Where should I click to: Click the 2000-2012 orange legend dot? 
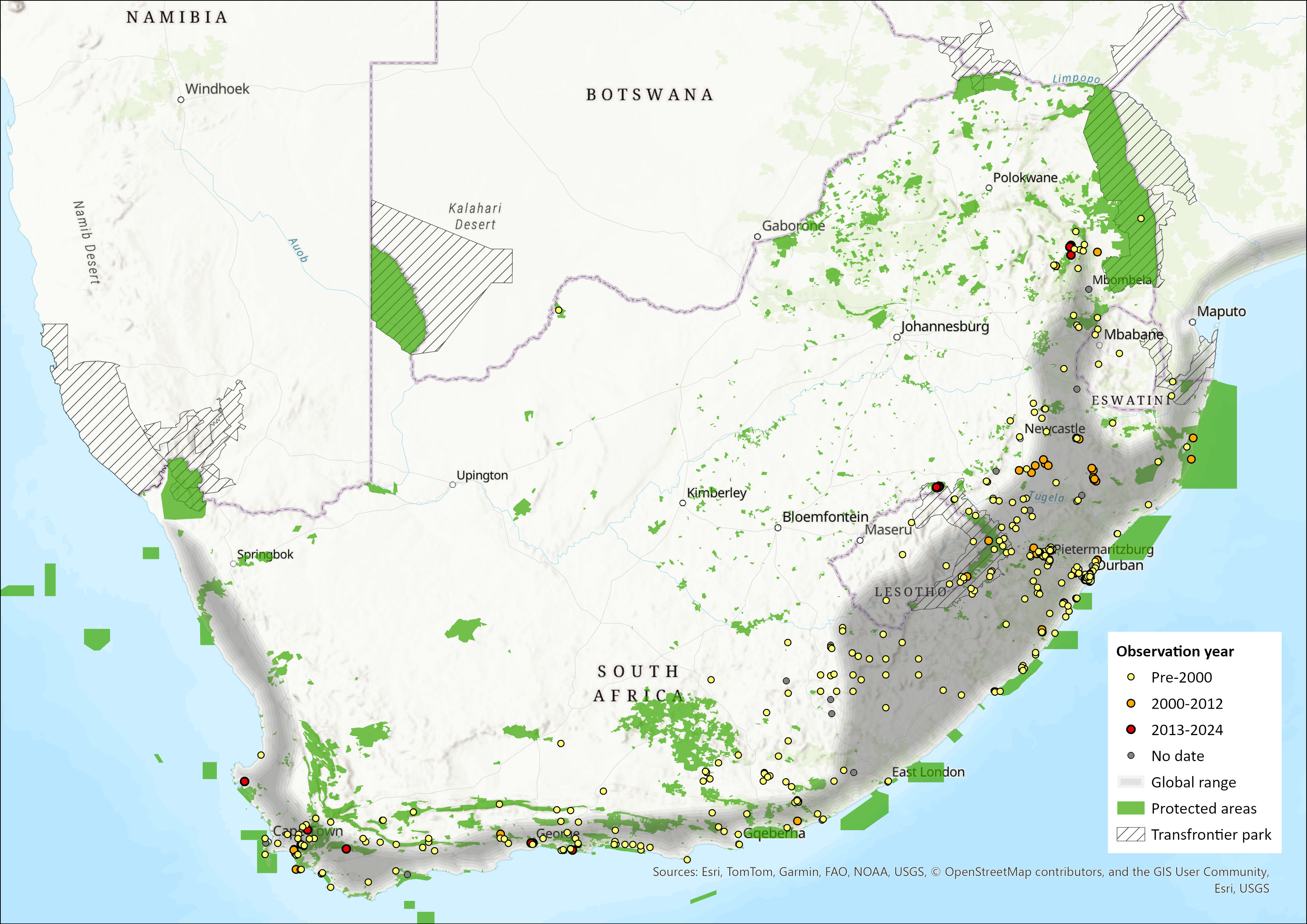[1130, 703]
